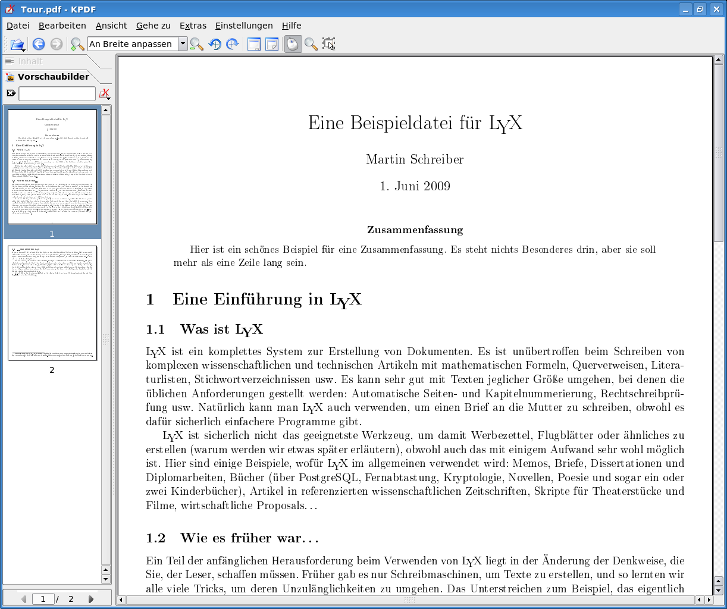Fit page to width icon

click(x=254, y=44)
